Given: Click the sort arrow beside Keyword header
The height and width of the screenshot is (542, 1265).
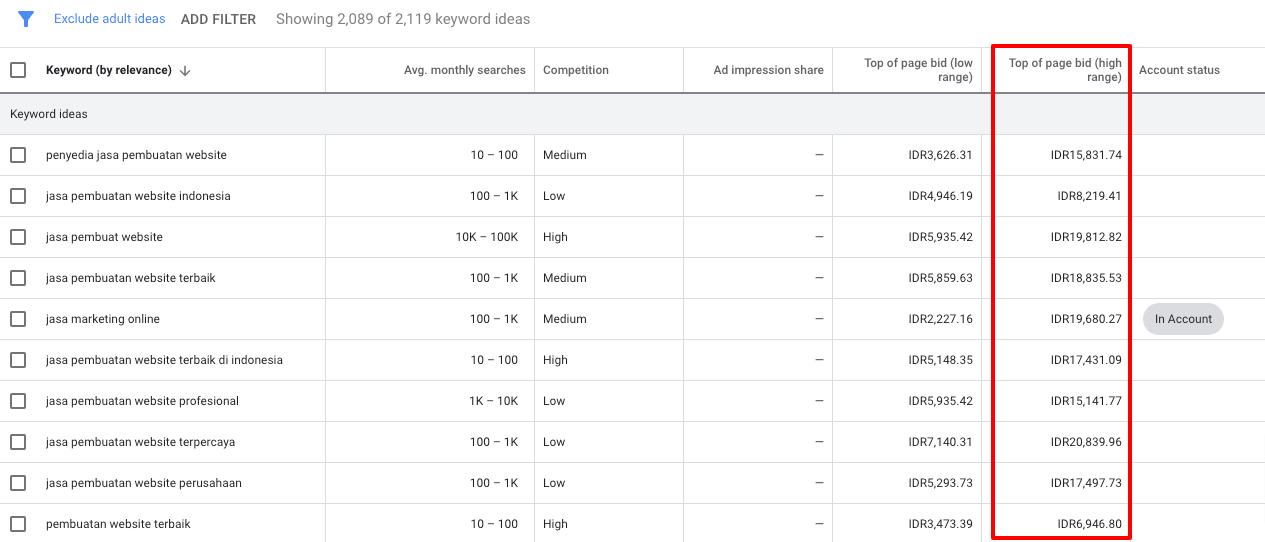Looking at the screenshot, I should (185, 71).
